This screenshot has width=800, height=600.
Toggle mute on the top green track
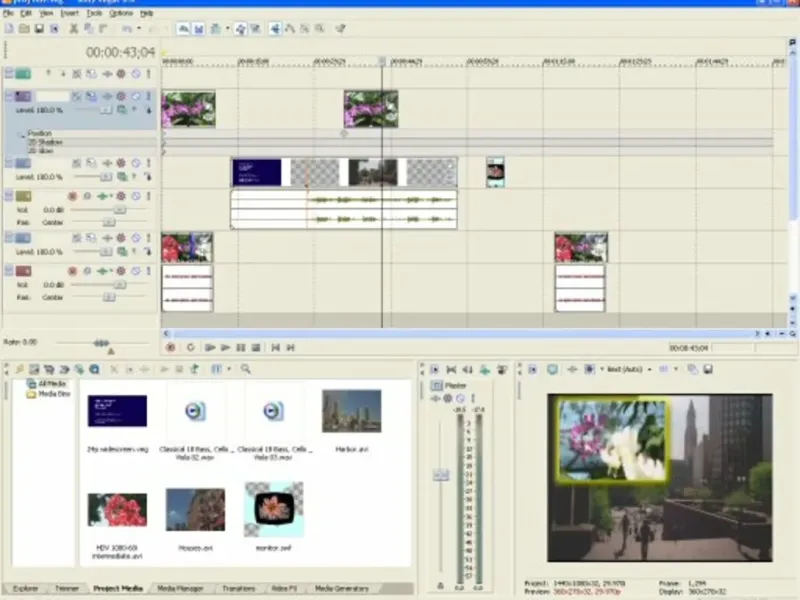coord(135,73)
